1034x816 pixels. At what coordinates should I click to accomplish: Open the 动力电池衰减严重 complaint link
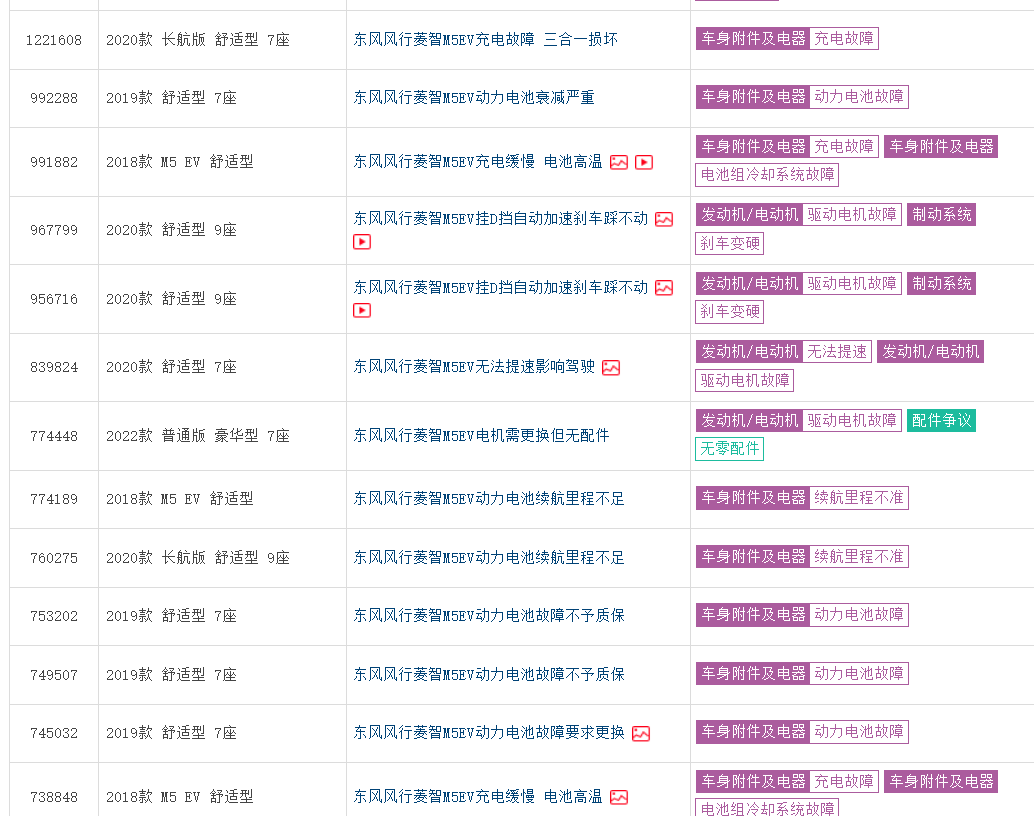474,98
